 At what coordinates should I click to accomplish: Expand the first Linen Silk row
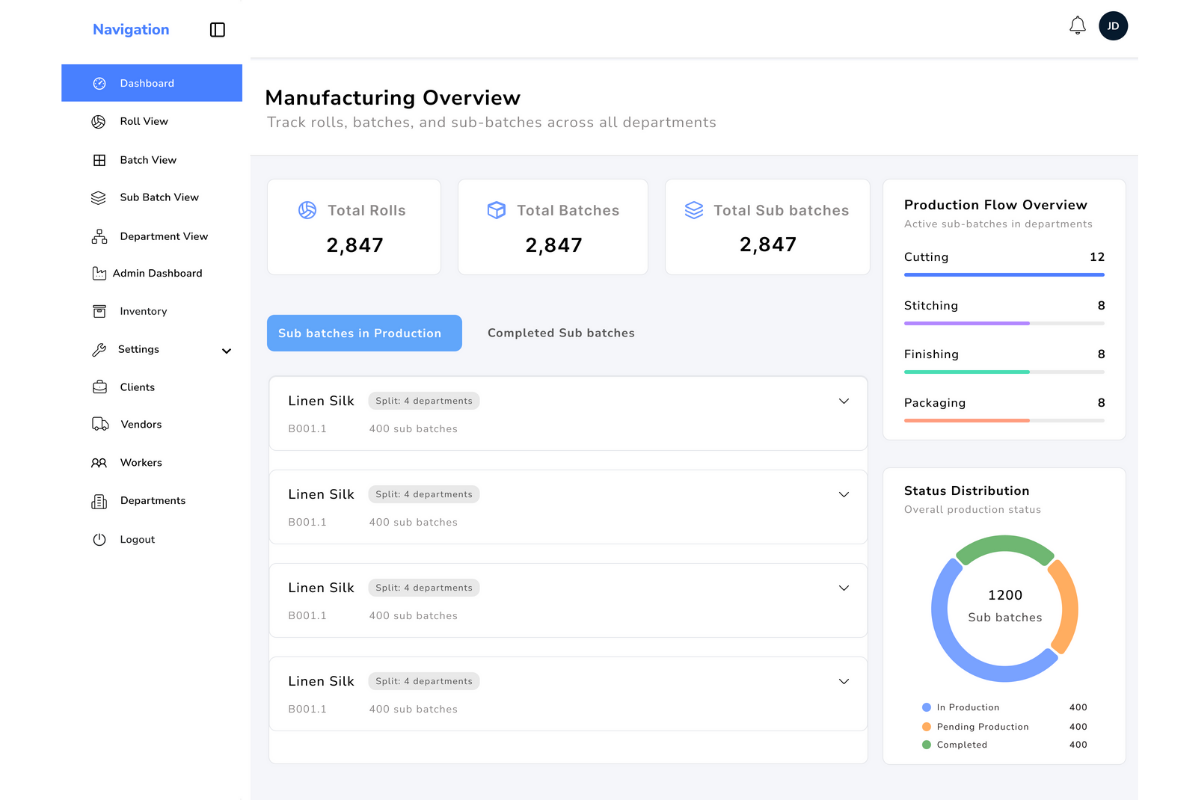click(843, 401)
